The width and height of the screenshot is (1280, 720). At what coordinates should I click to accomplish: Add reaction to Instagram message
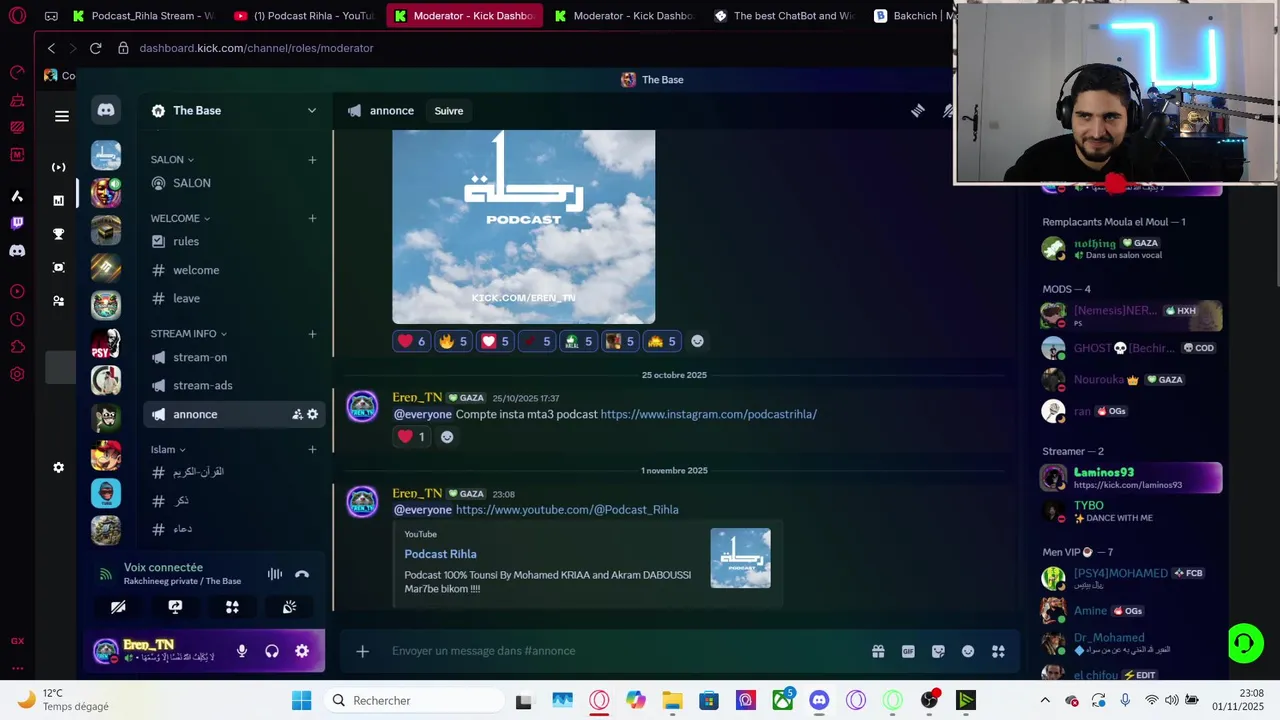[x=447, y=437]
